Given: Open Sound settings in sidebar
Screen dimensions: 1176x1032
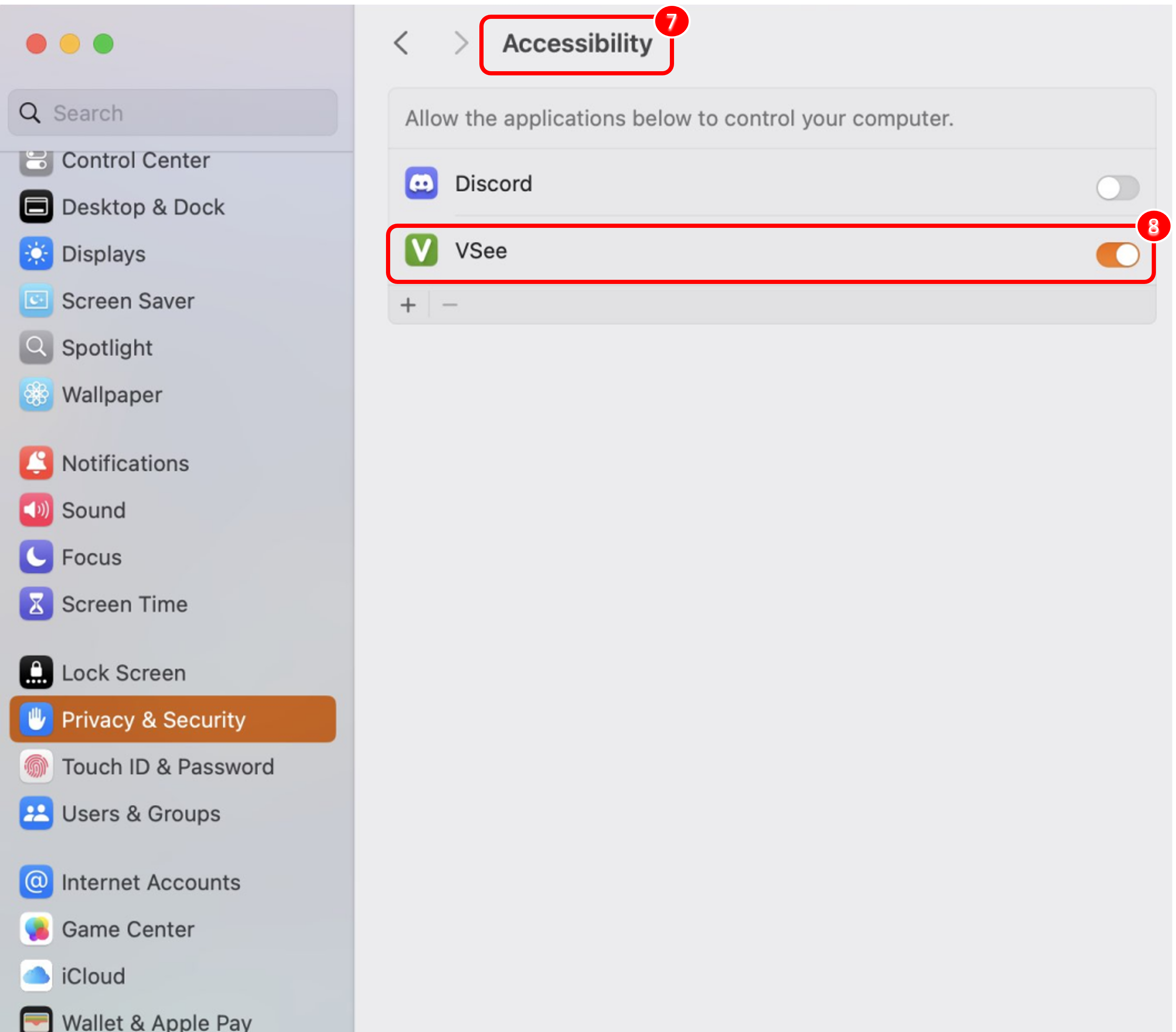Looking at the screenshot, I should tap(93, 511).
